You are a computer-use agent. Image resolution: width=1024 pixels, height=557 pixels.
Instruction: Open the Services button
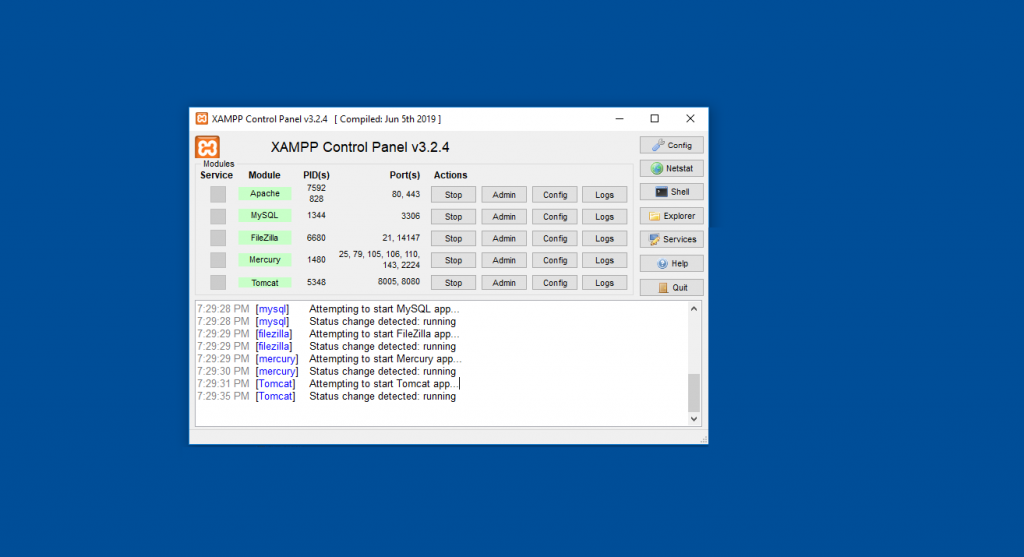671,240
